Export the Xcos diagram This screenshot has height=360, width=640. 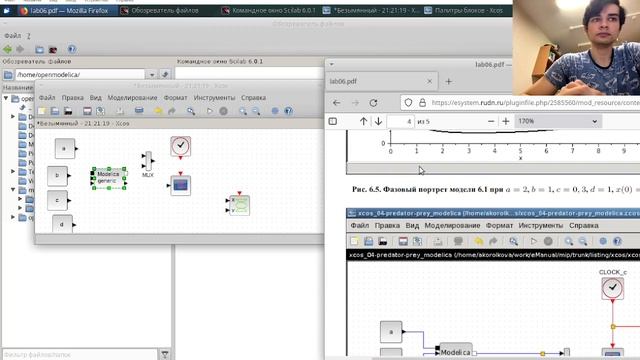pyautogui.click(x=120, y=111)
